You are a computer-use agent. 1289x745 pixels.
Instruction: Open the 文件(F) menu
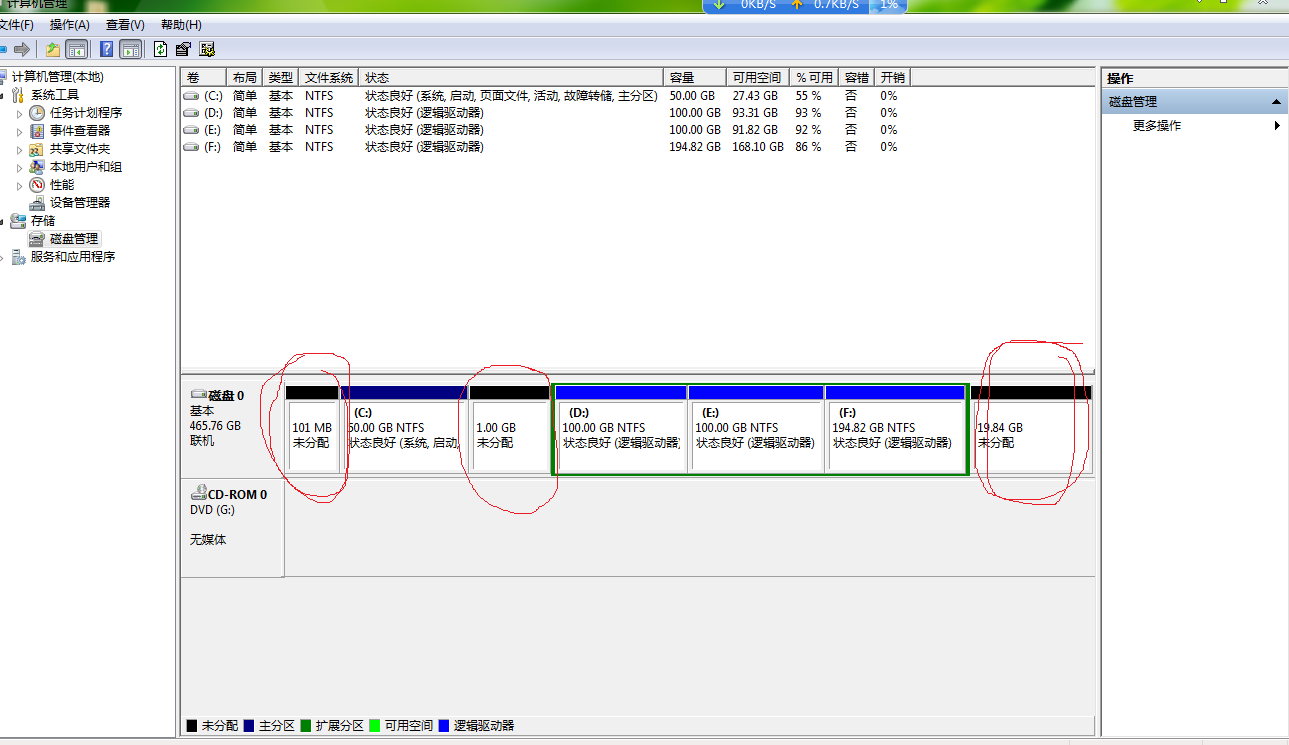pyautogui.click(x=17, y=24)
